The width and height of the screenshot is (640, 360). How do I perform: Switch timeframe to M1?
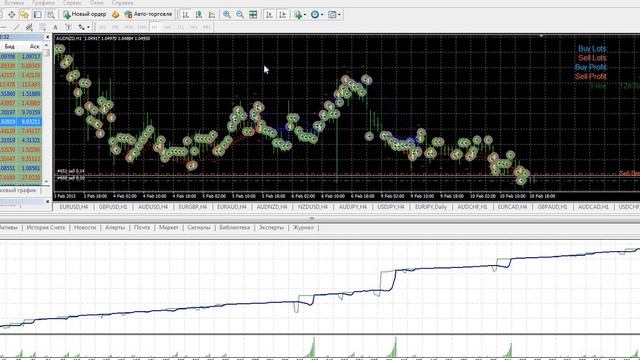click(102, 27)
